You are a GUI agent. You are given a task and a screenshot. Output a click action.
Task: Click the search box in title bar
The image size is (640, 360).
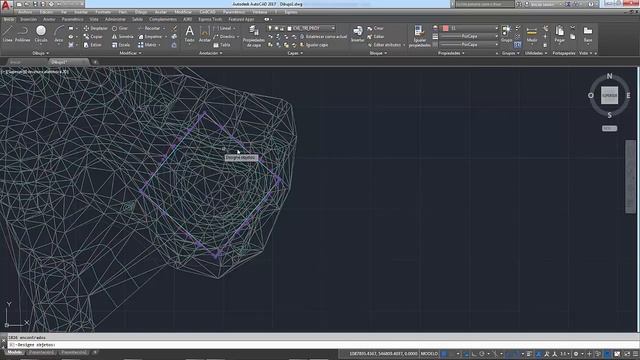coord(484,4)
